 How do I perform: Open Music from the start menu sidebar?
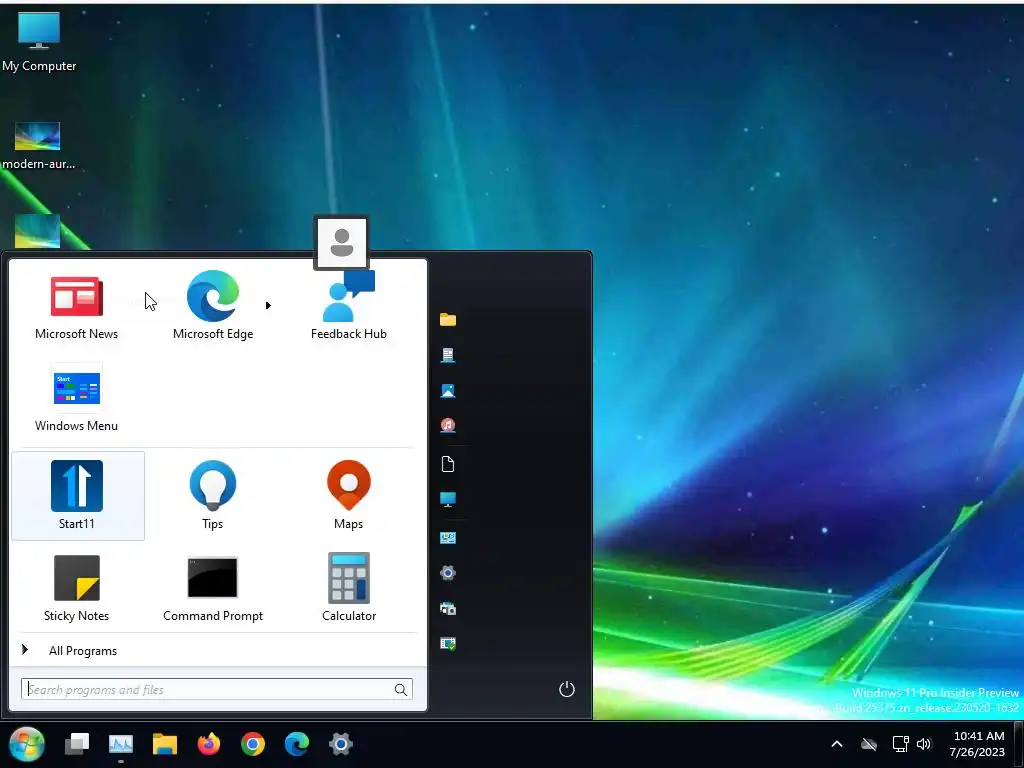tap(448, 425)
